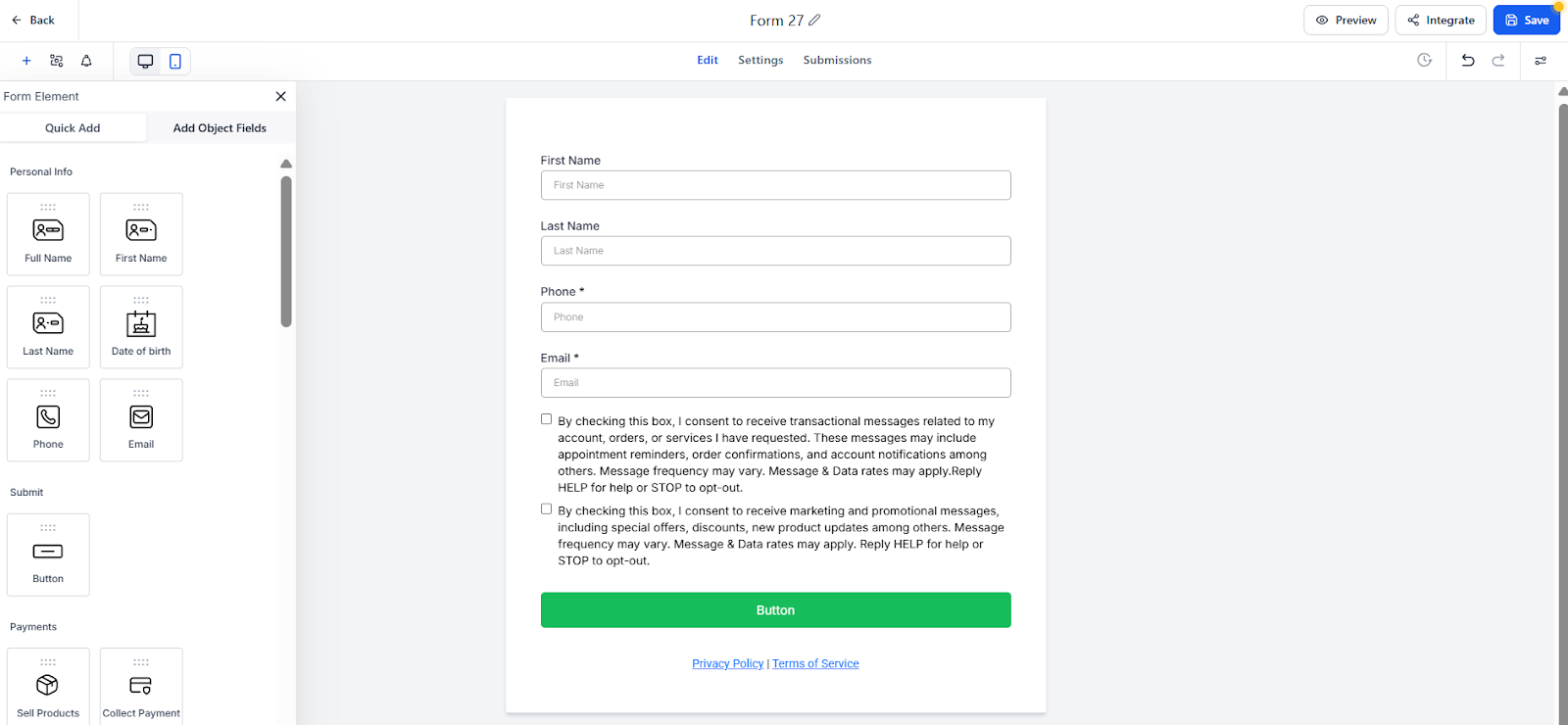This screenshot has height=725, width=1568.
Task: Check the transactional messages consent box
Action: pyautogui.click(x=547, y=419)
